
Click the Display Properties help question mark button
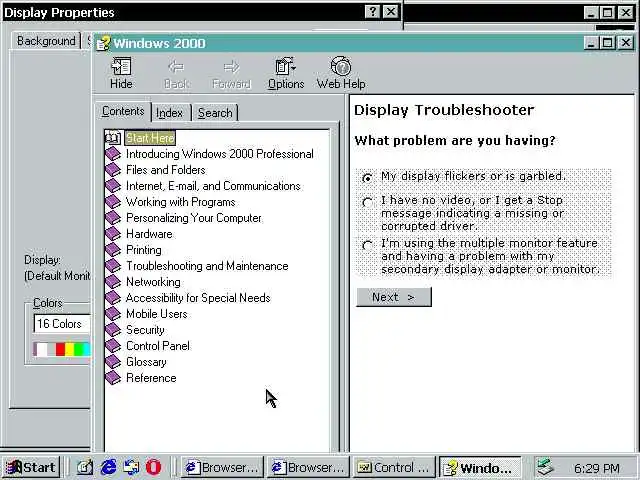click(x=372, y=12)
